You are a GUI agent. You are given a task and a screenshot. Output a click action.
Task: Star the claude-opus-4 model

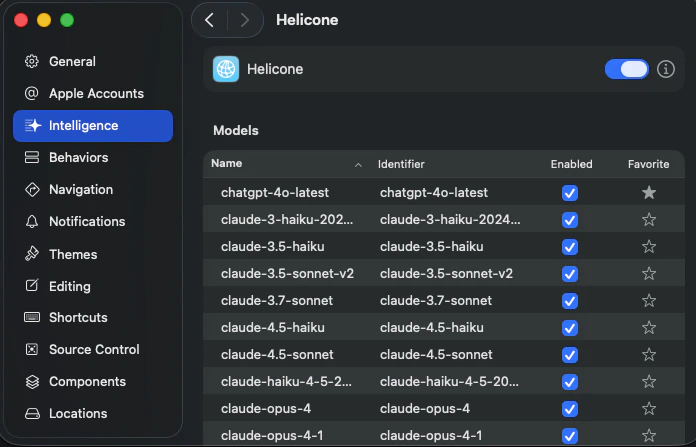tap(649, 408)
